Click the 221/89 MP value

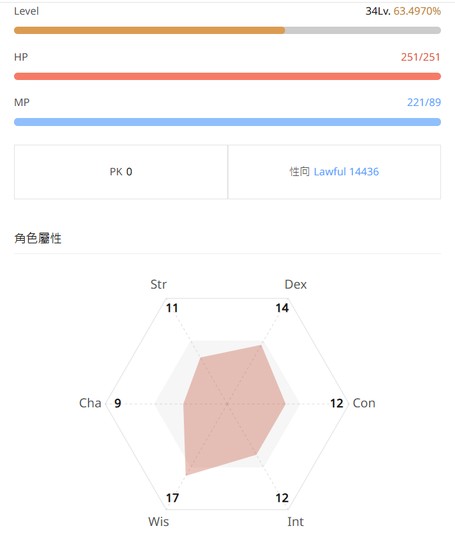click(x=424, y=102)
